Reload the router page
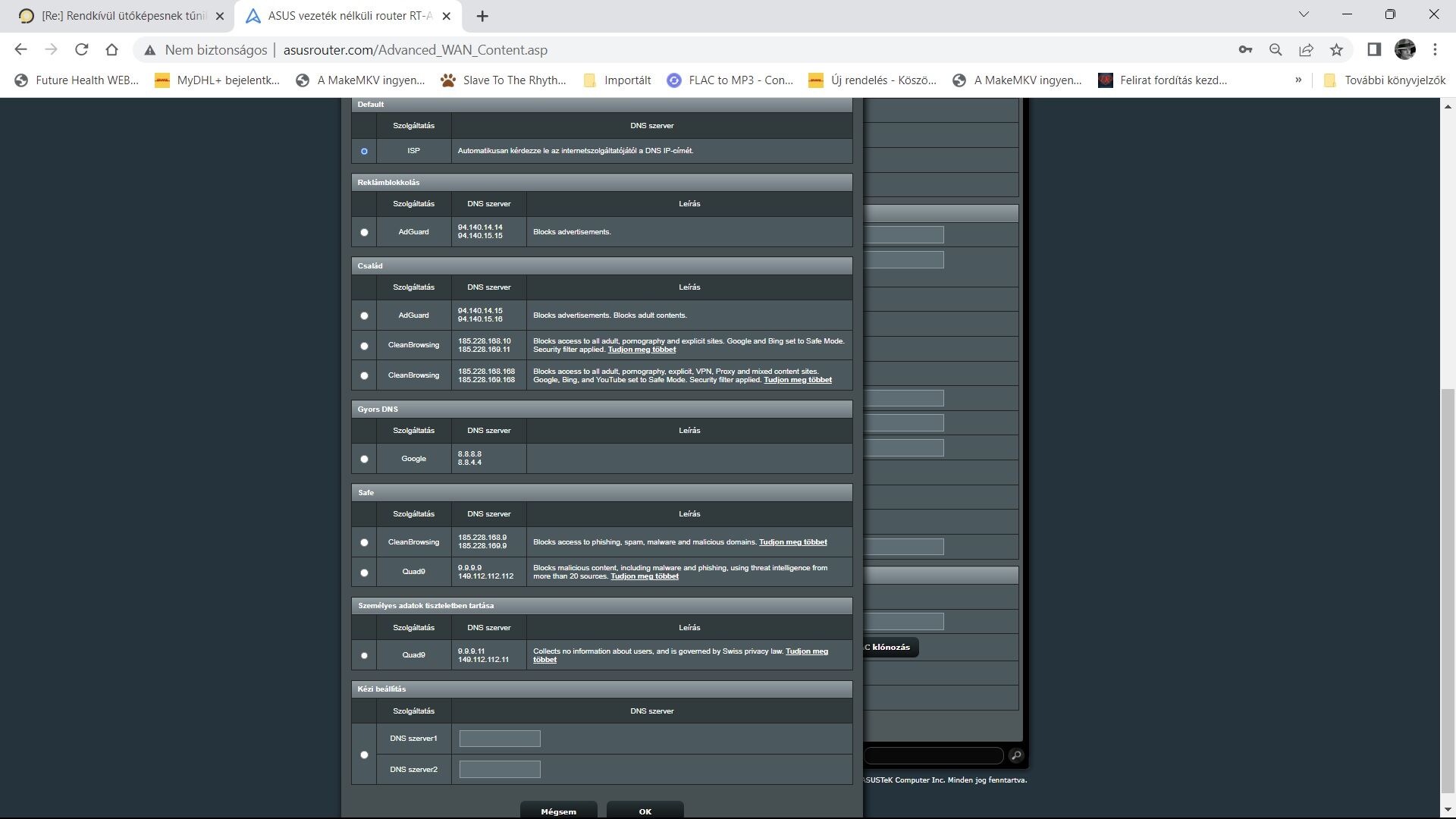 click(x=81, y=49)
